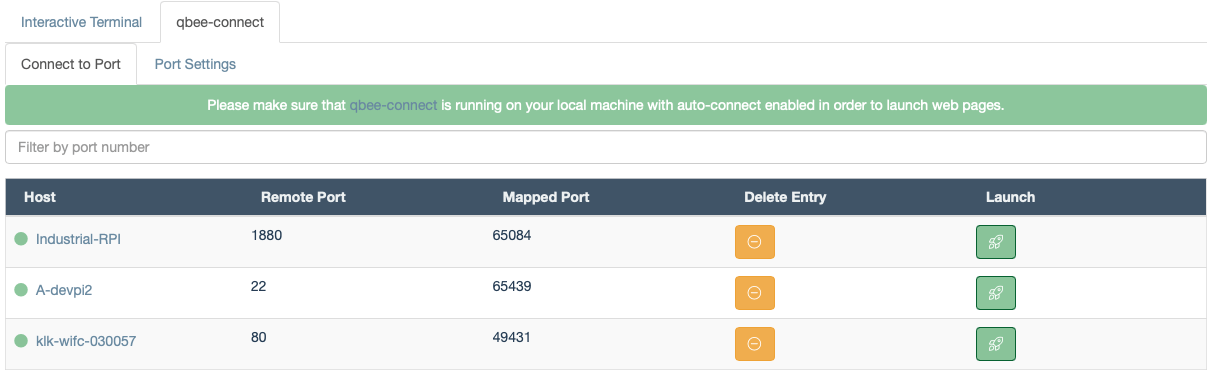Viewport: 1218px width, 377px height.
Task: Select mapped port value 65084
Action: (x=512, y=235)
